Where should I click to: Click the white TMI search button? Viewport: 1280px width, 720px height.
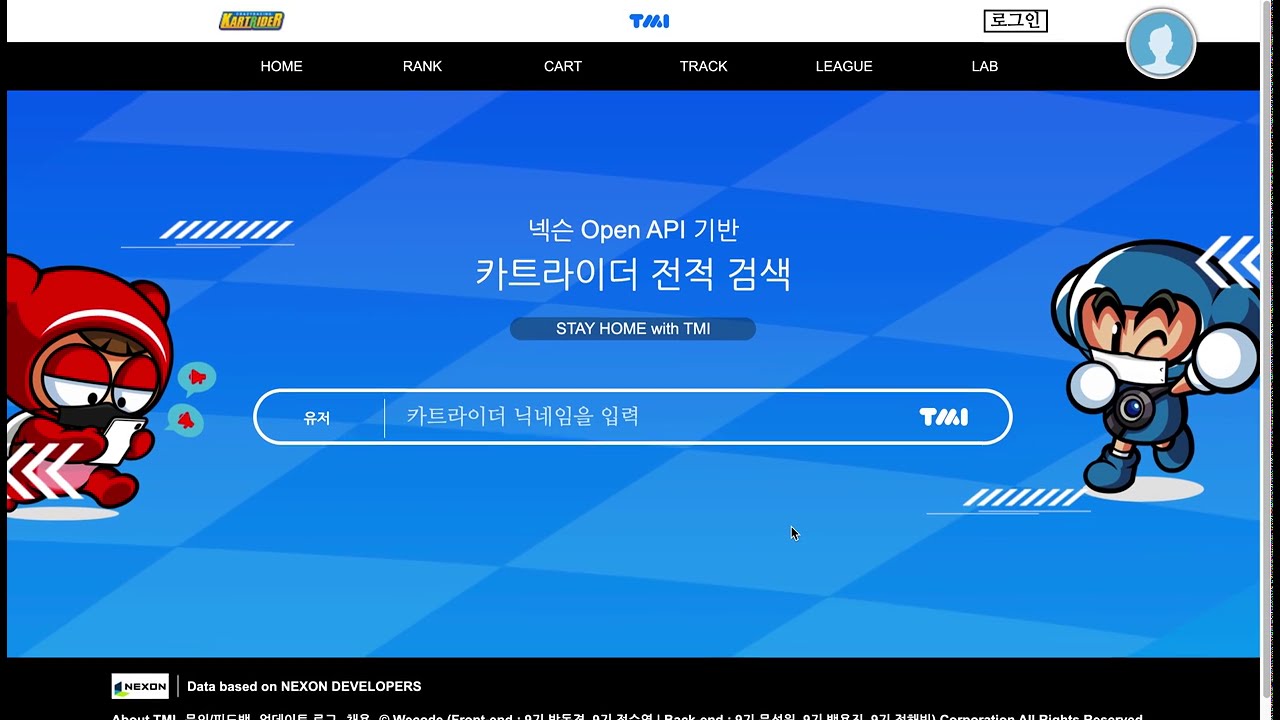943,417
